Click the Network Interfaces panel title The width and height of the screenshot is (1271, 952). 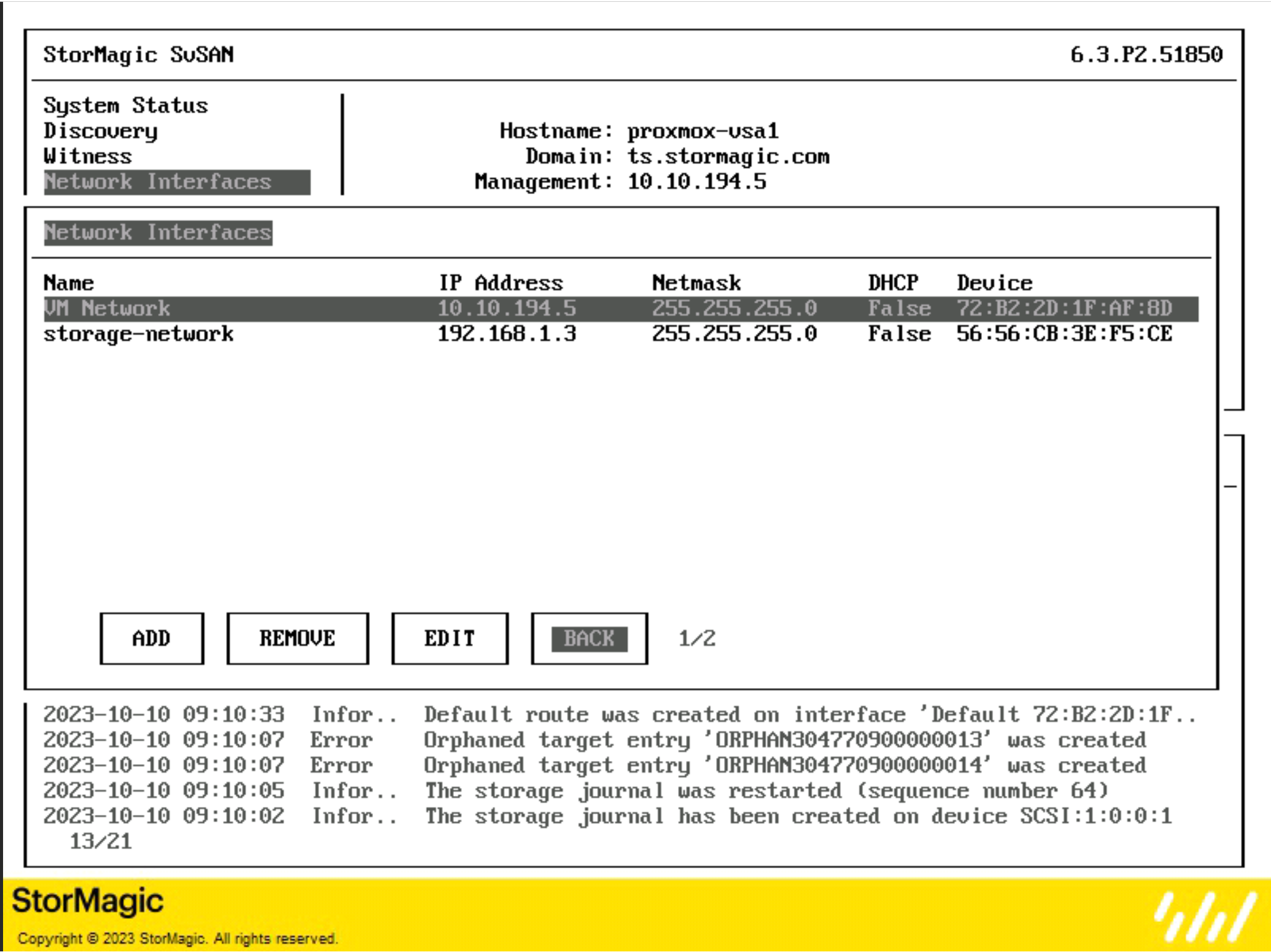158,233
